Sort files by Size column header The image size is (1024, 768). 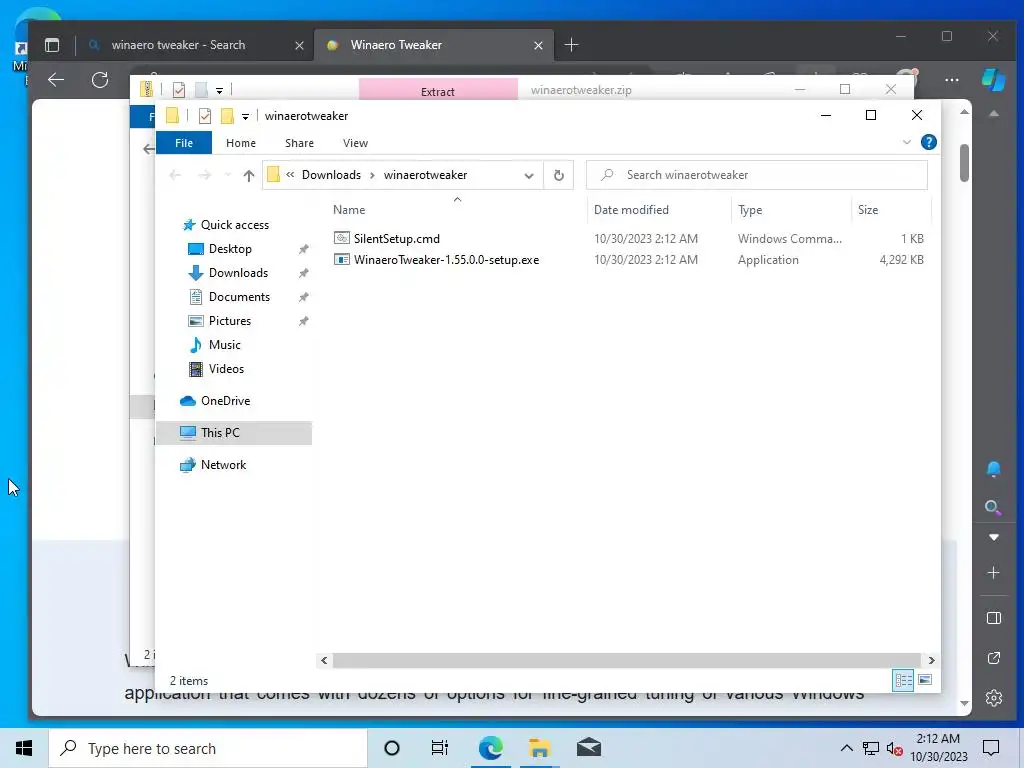pyautogui.click(x=867, y=210)
